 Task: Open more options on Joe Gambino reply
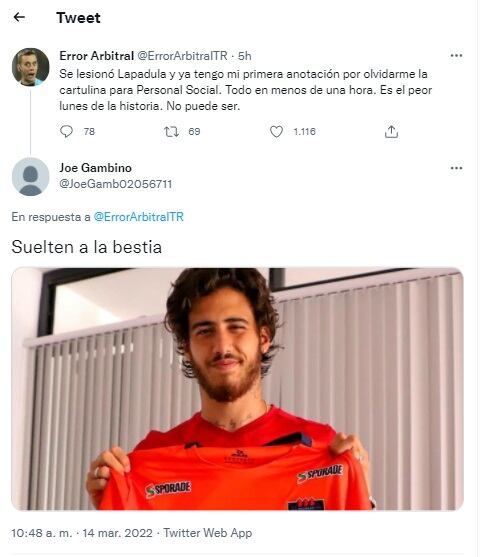(456, 168)
